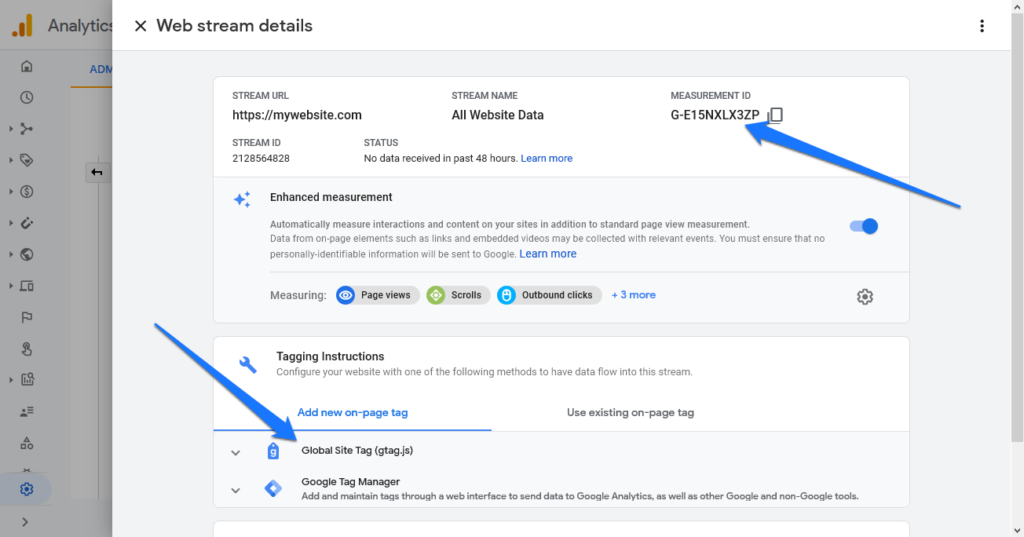Open Home in the left sidebar

tap(26, 66)
